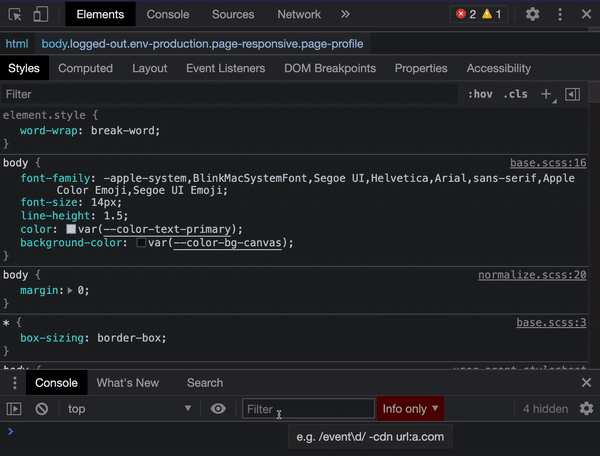Viewport: 600px width, 456px height.
Task: Add a new style rule plus icon
Action: pyautogui.click(x=546, y=94)
